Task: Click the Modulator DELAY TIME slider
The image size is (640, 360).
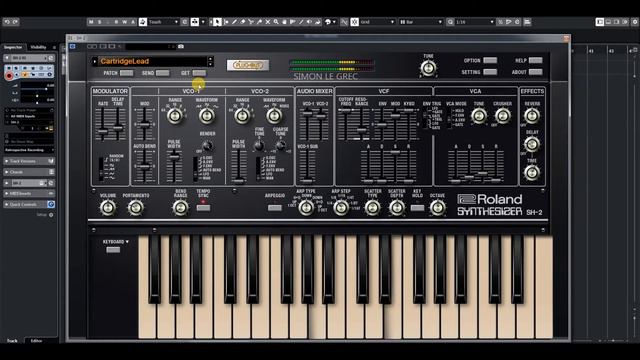Action: point(118,124)
